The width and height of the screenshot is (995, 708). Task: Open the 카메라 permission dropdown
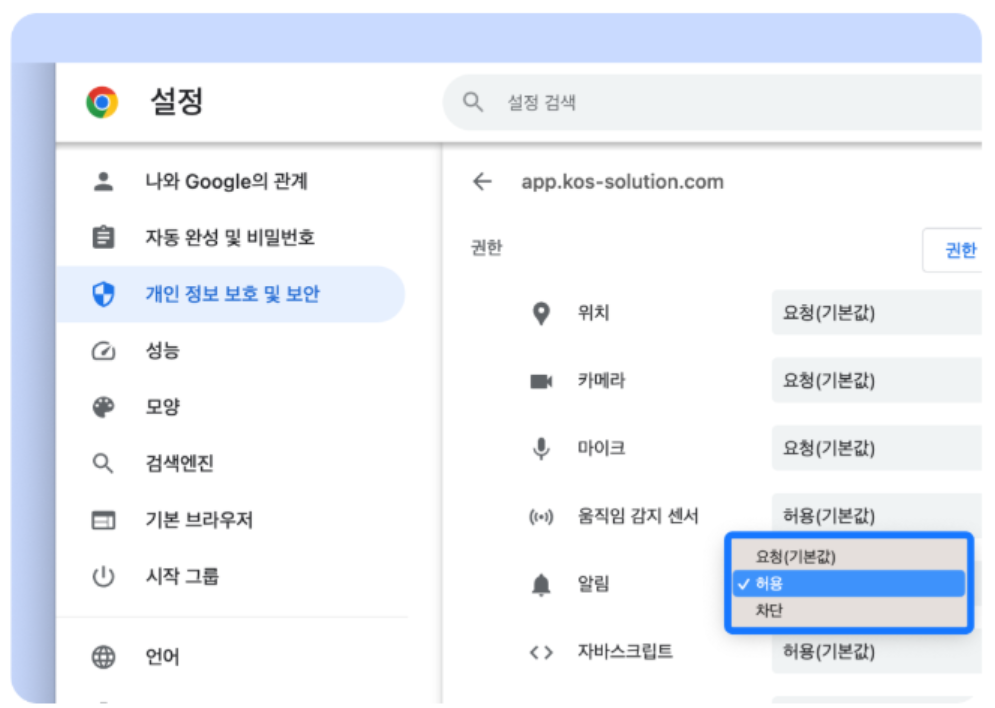[876, 381]
